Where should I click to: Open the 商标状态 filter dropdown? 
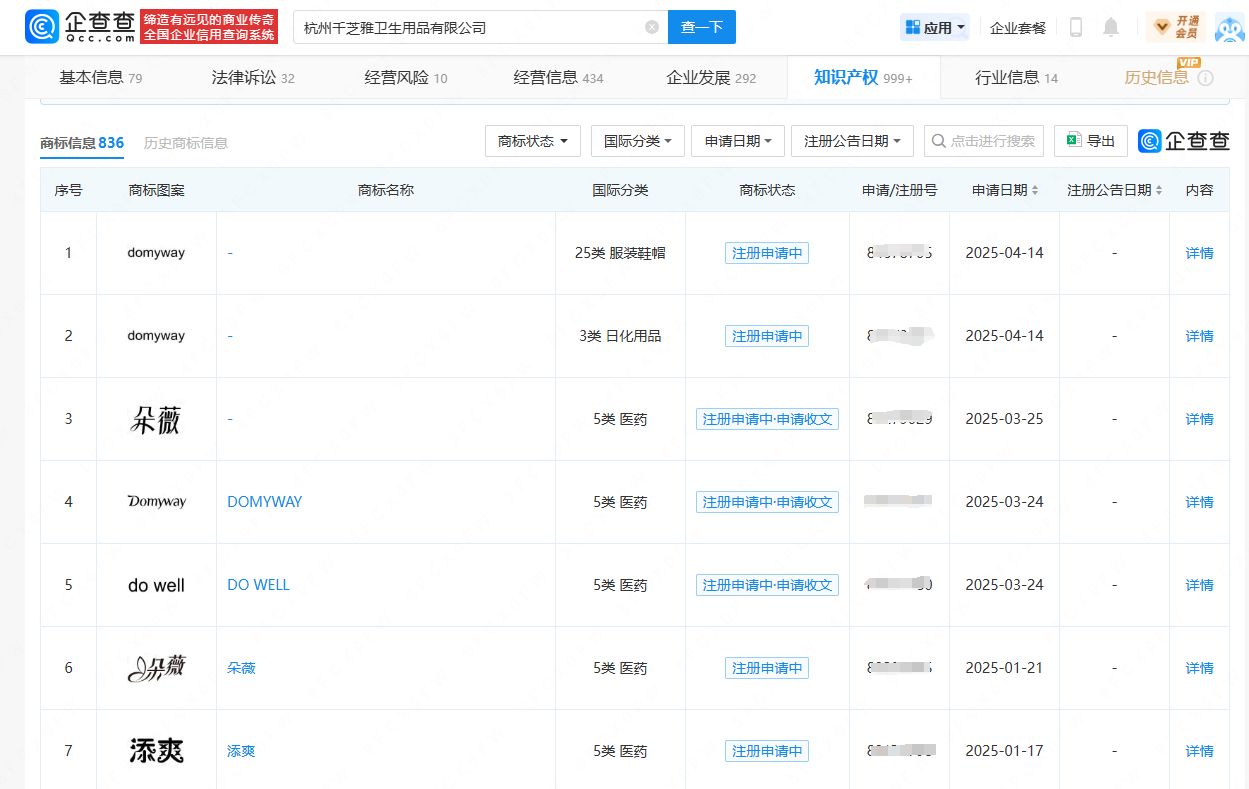click(533, 141)
